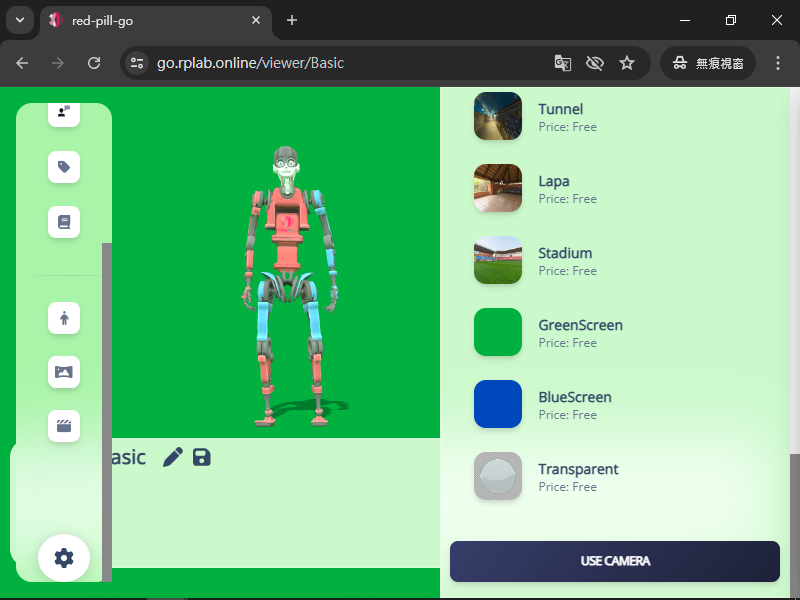Pick the BlueScreen color swatch
Viewport: 800px width, 600px height.
(x=498, y=404)
